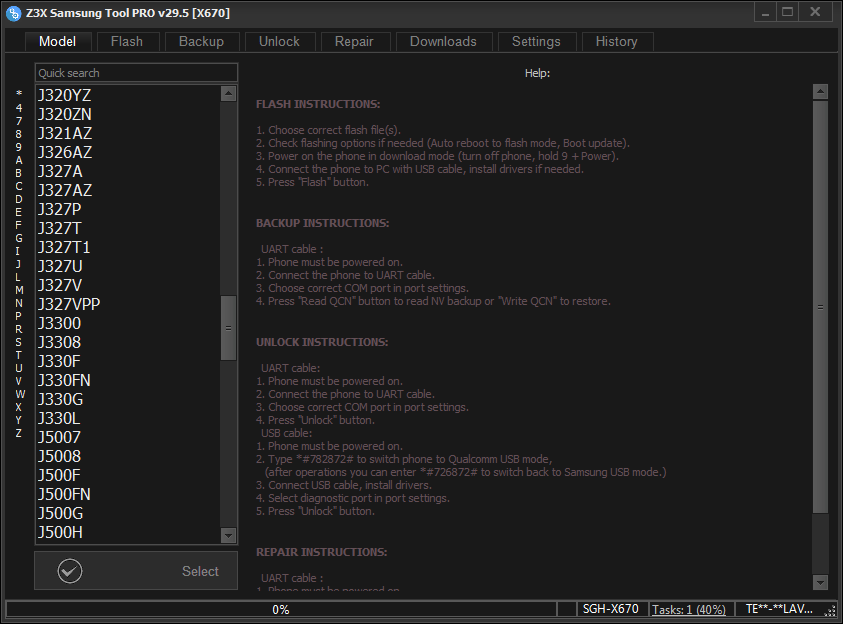Select model J327AZ in list
The image size is (843, 624).
128,190
